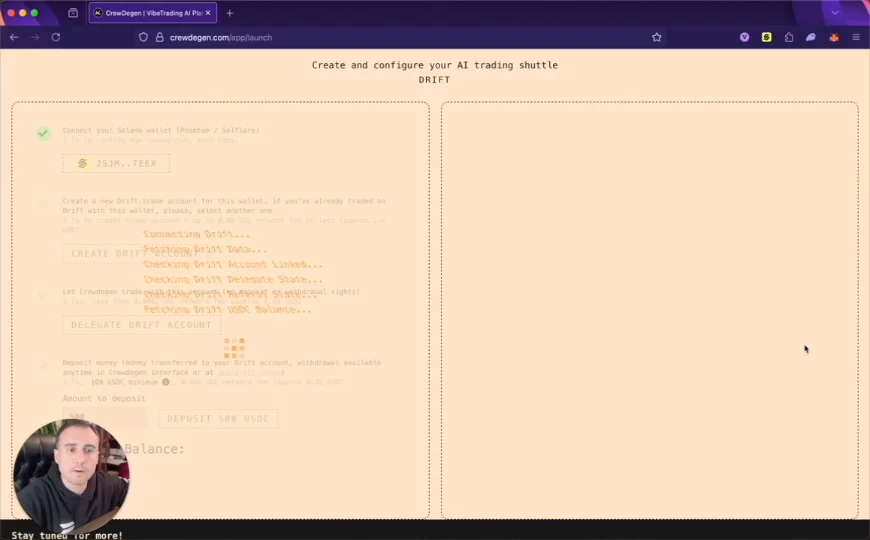Click the DRIFT heading text
Screen dimensions: 870x540
[434, 79]
